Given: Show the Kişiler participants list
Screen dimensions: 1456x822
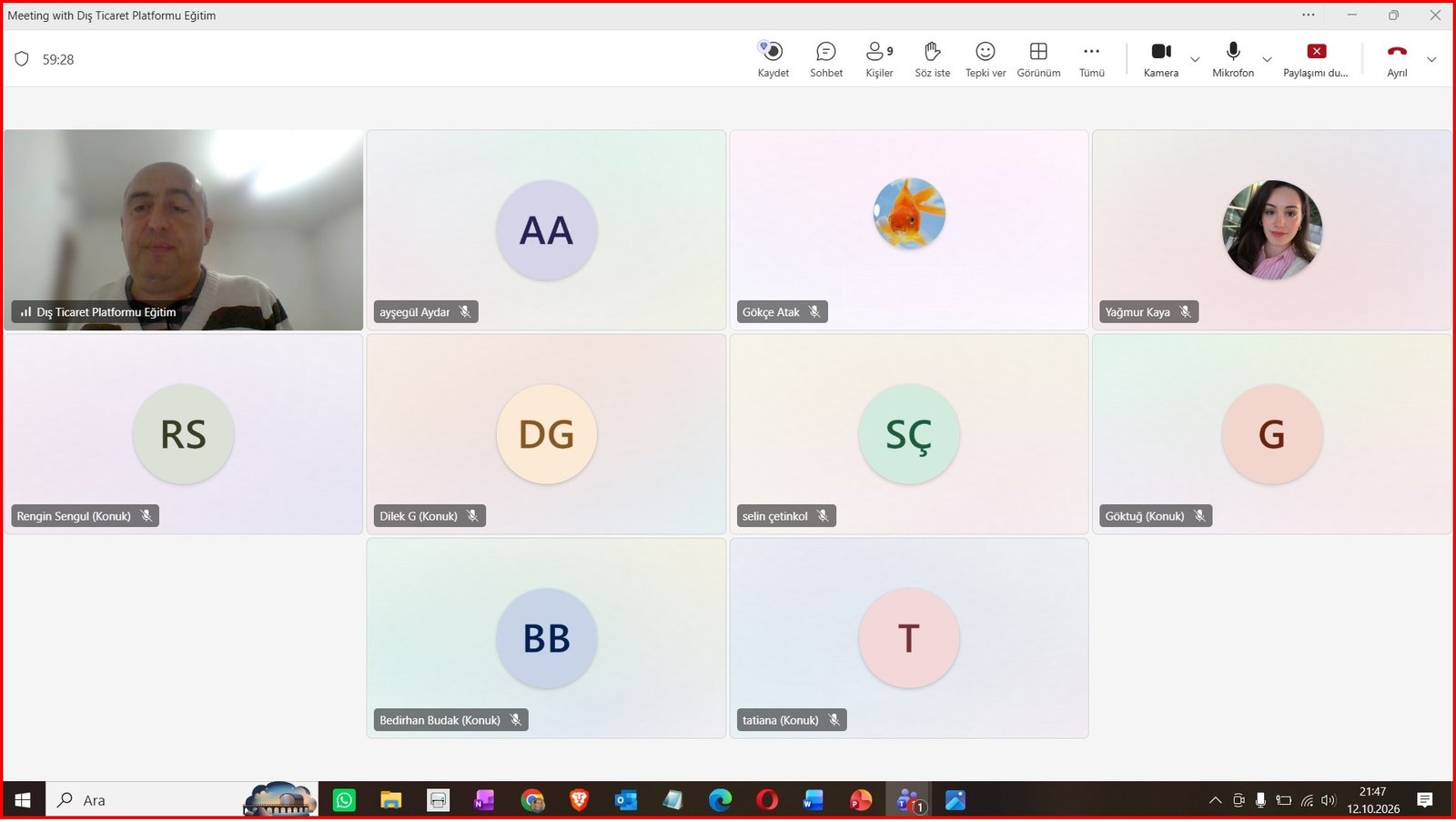Looking at the screenshot, I should tap(879, 59).
